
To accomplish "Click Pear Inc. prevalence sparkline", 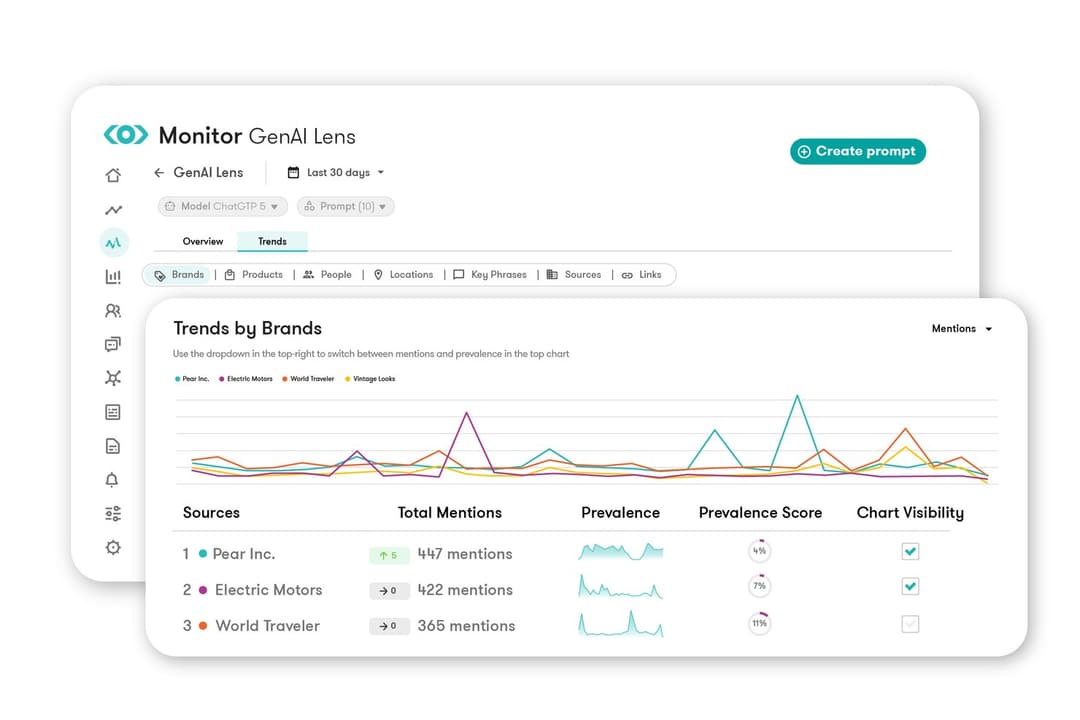I will click(x=621, y=551).
